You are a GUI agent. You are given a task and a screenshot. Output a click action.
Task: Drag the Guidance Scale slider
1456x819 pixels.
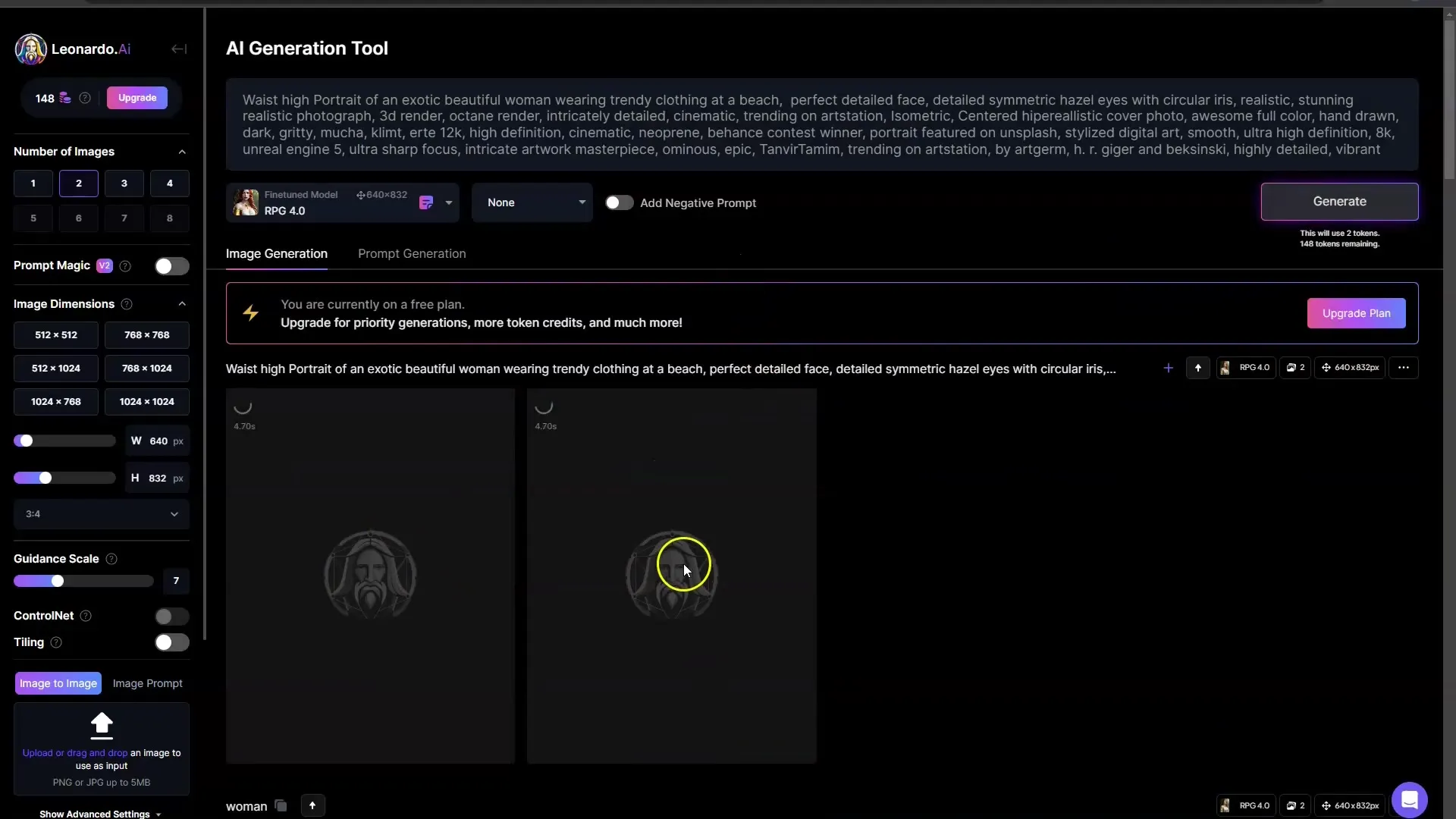coord(57,580)
